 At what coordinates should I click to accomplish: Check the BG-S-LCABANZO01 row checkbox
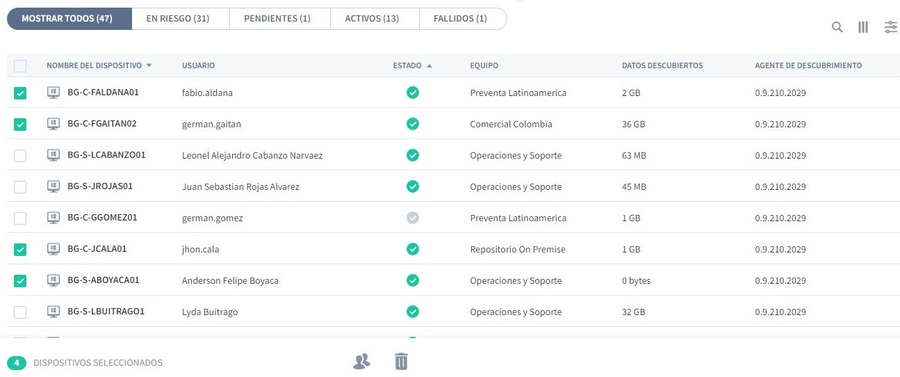pyautogui.click(x=20, y=156)
